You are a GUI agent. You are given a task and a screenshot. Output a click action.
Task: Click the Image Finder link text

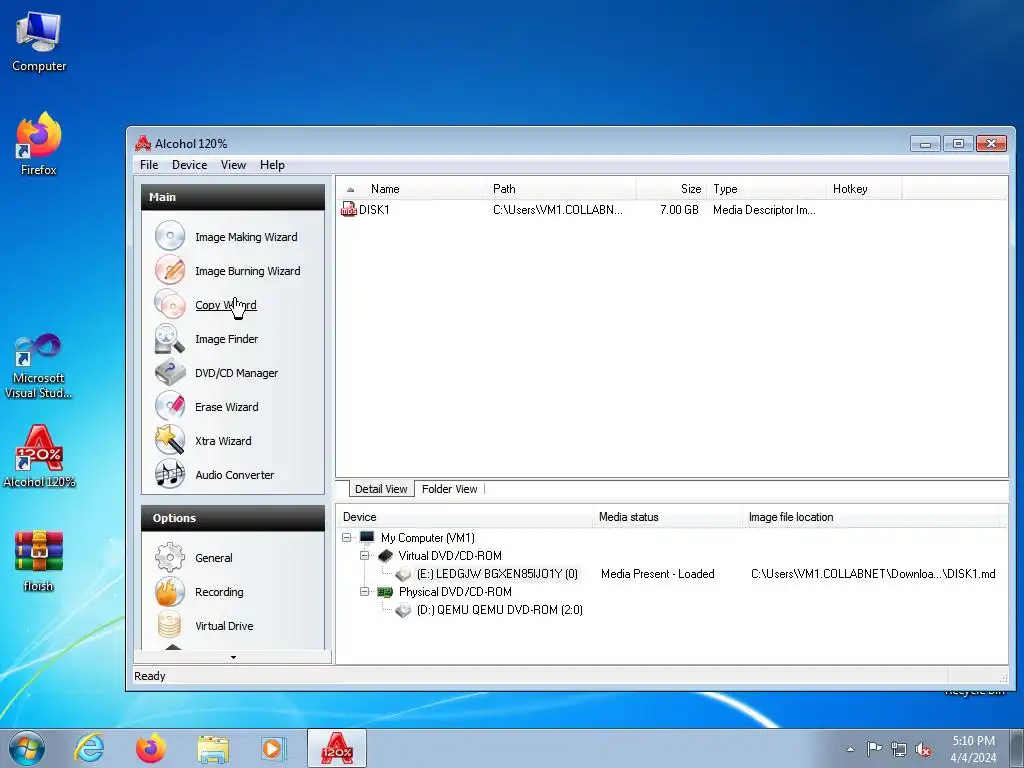(227, 339)
